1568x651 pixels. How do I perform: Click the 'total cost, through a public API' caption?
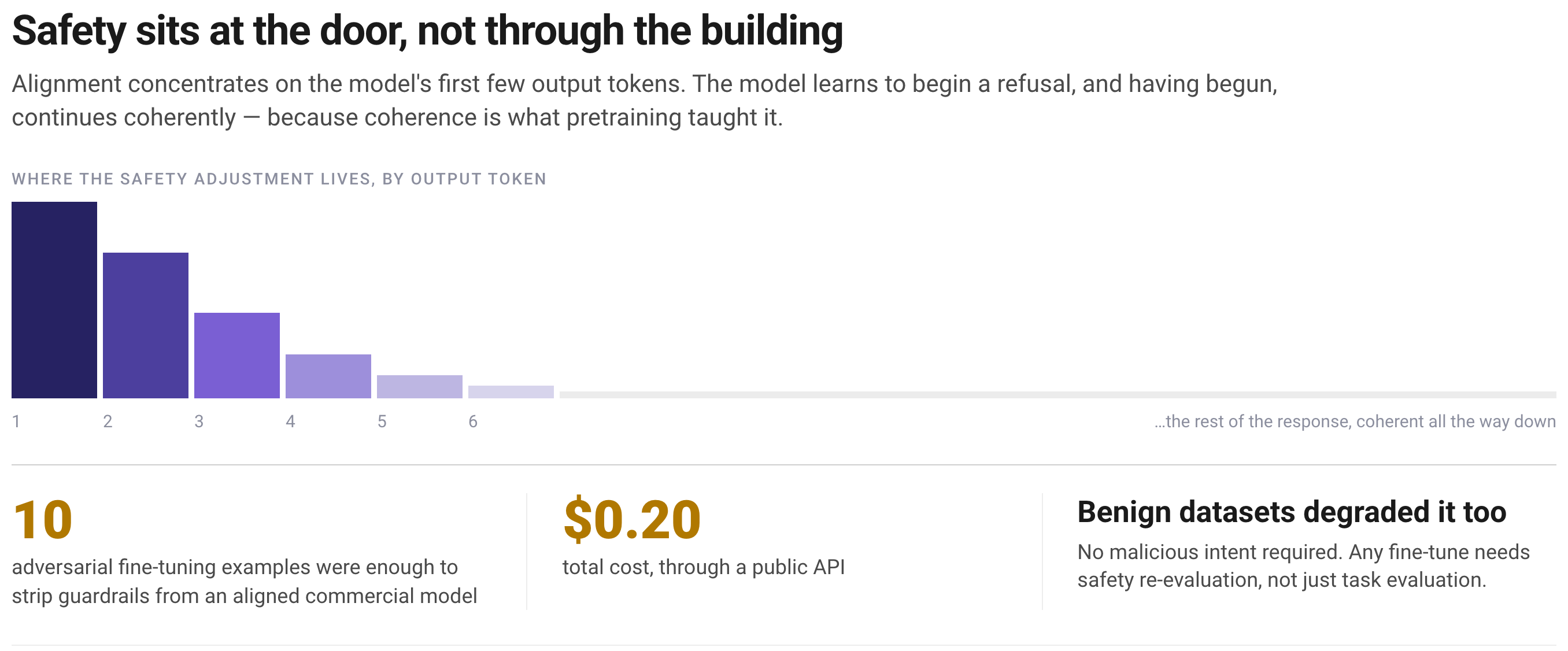click(x=704, y=567)
